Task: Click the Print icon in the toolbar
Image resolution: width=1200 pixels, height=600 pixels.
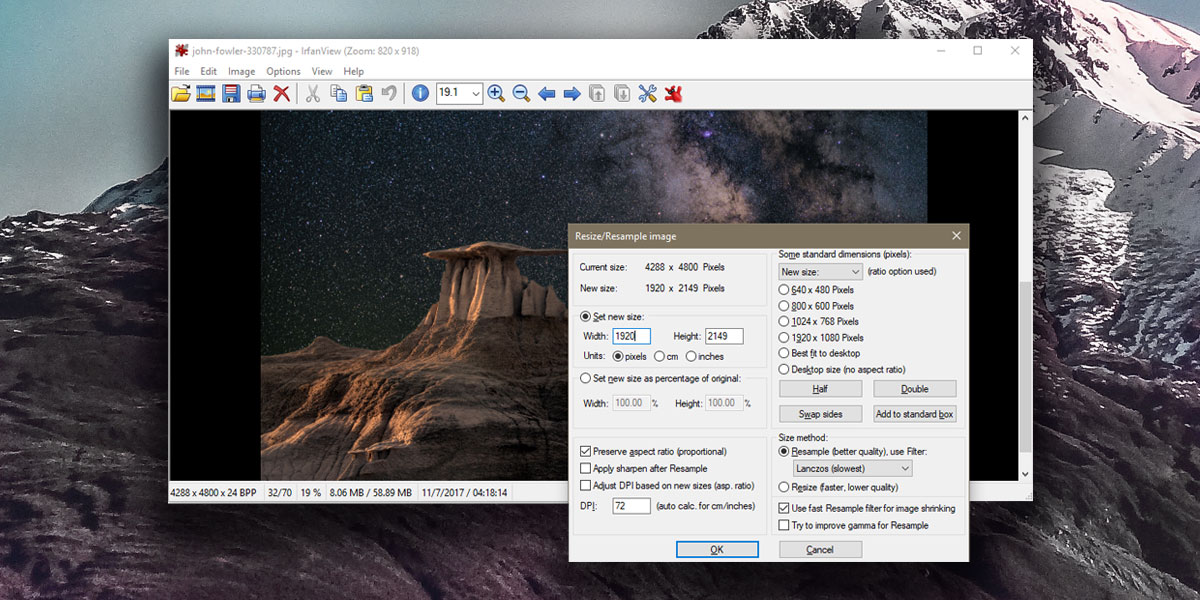Action: coord(257,93)
